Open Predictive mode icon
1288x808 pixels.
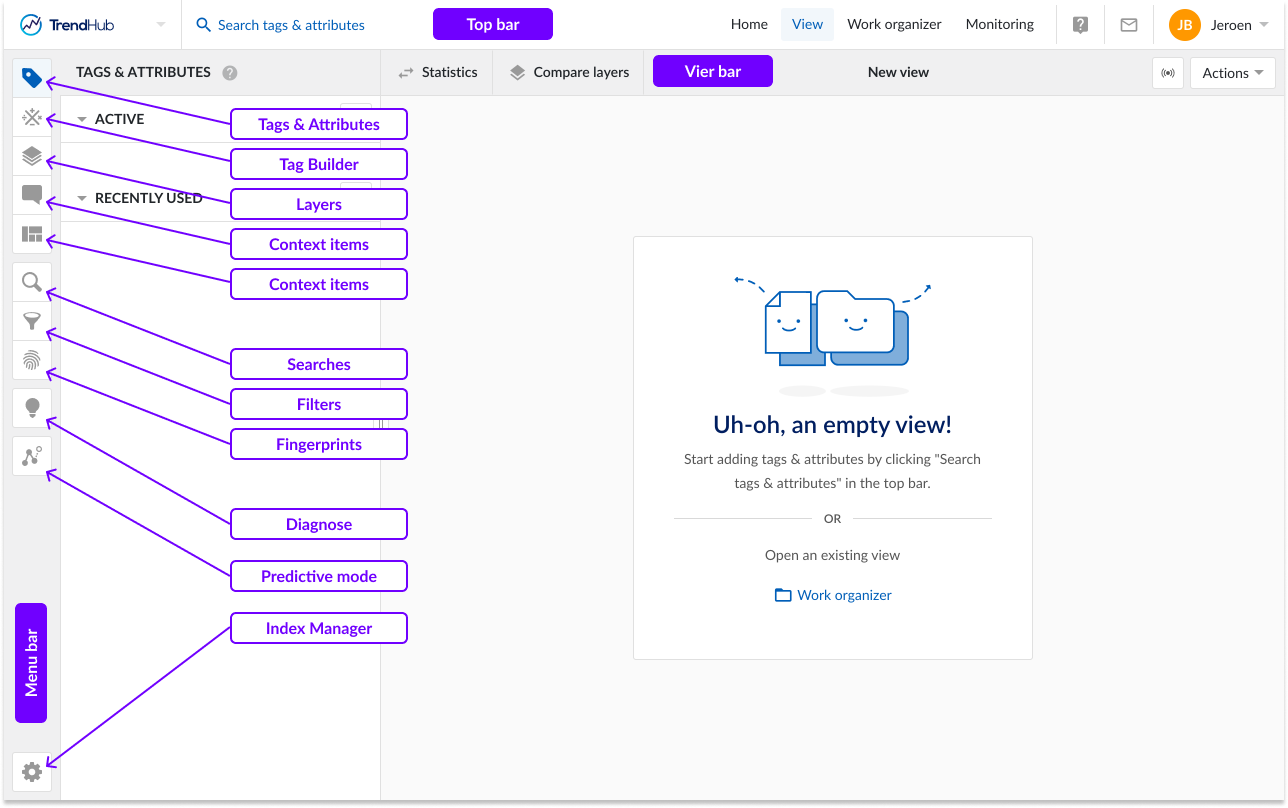coord(32,456)
